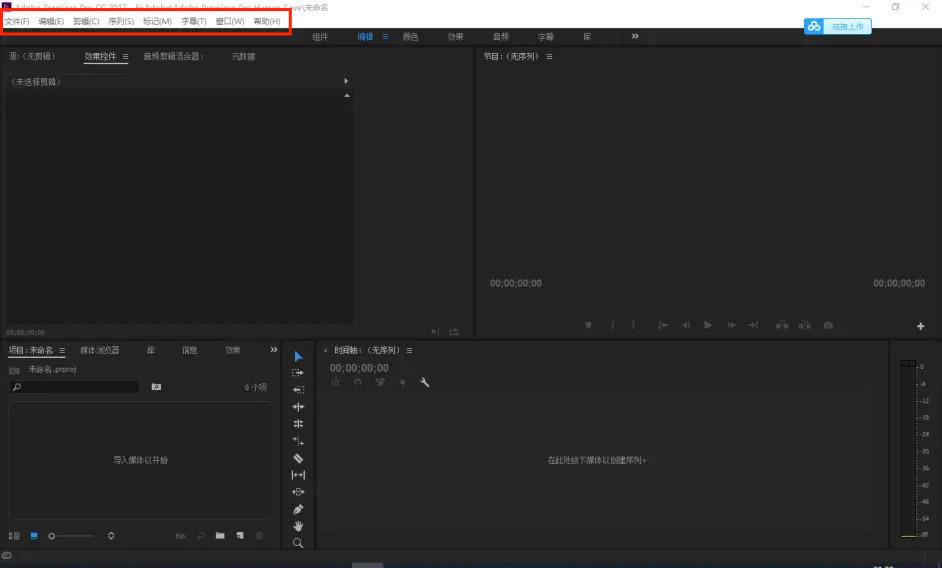Click the project panel search field
Image resolution: width=942 pixels, height=568 pixels.
point(75,386)
